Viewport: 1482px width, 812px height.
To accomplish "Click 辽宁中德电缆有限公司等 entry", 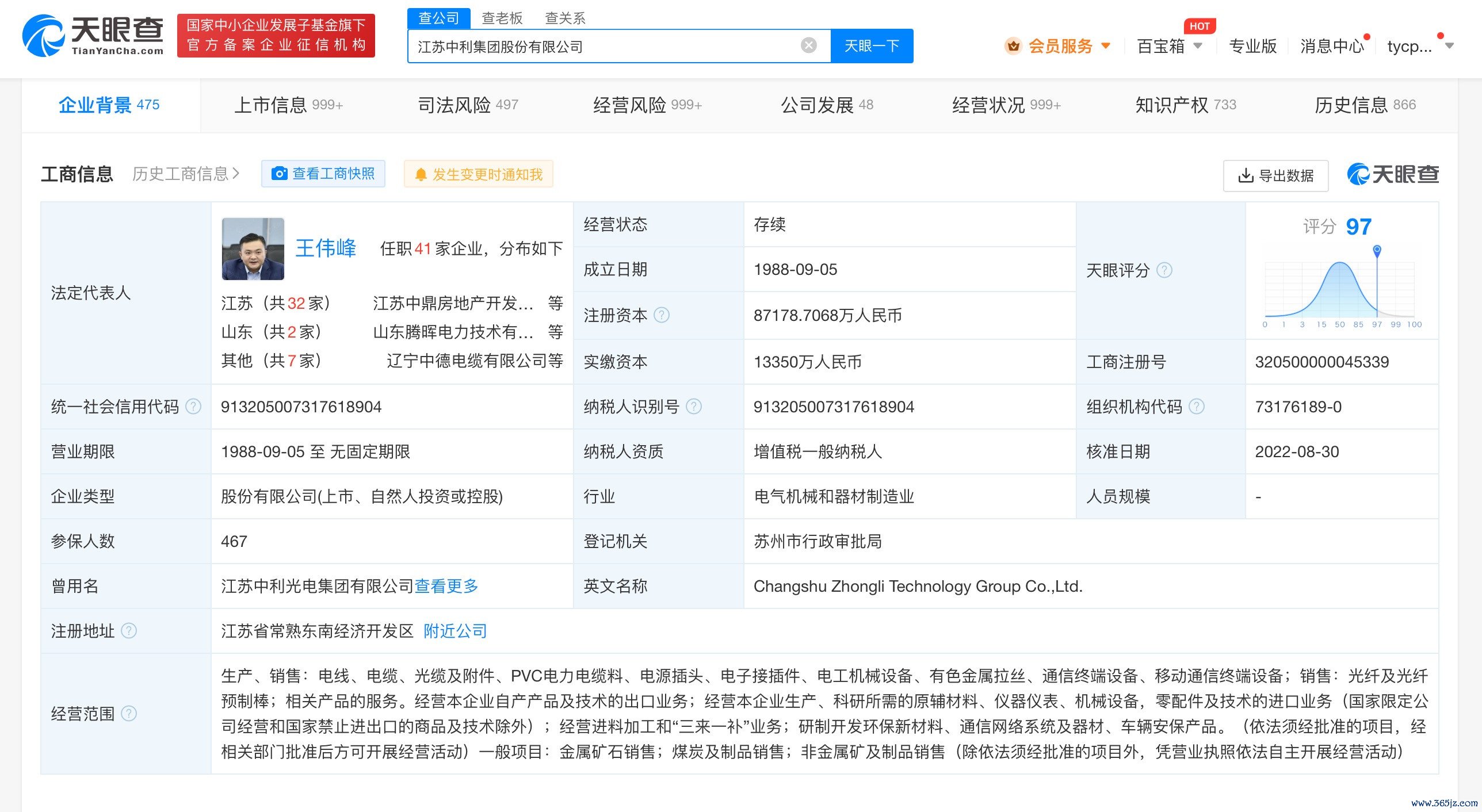I will [475, 361].
